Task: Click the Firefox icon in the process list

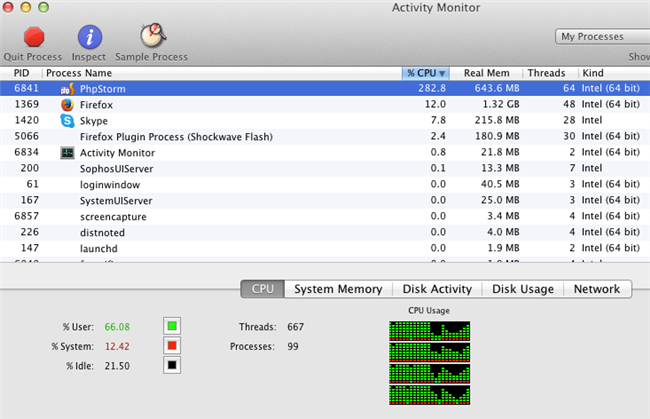Action: (x=67, y=105)
